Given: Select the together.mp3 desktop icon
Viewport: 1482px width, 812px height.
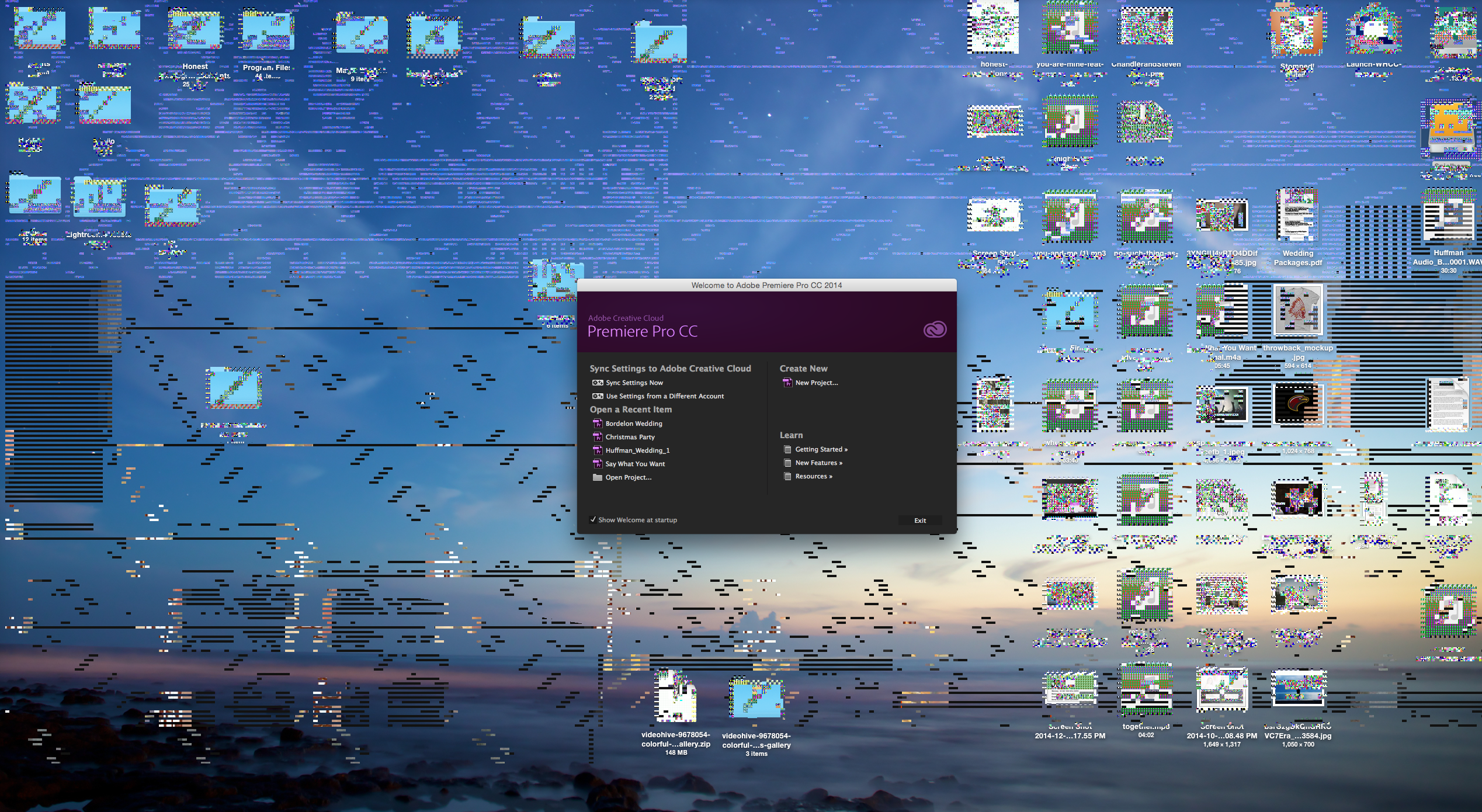Looking at the screenshot, I should [1146, 690].
